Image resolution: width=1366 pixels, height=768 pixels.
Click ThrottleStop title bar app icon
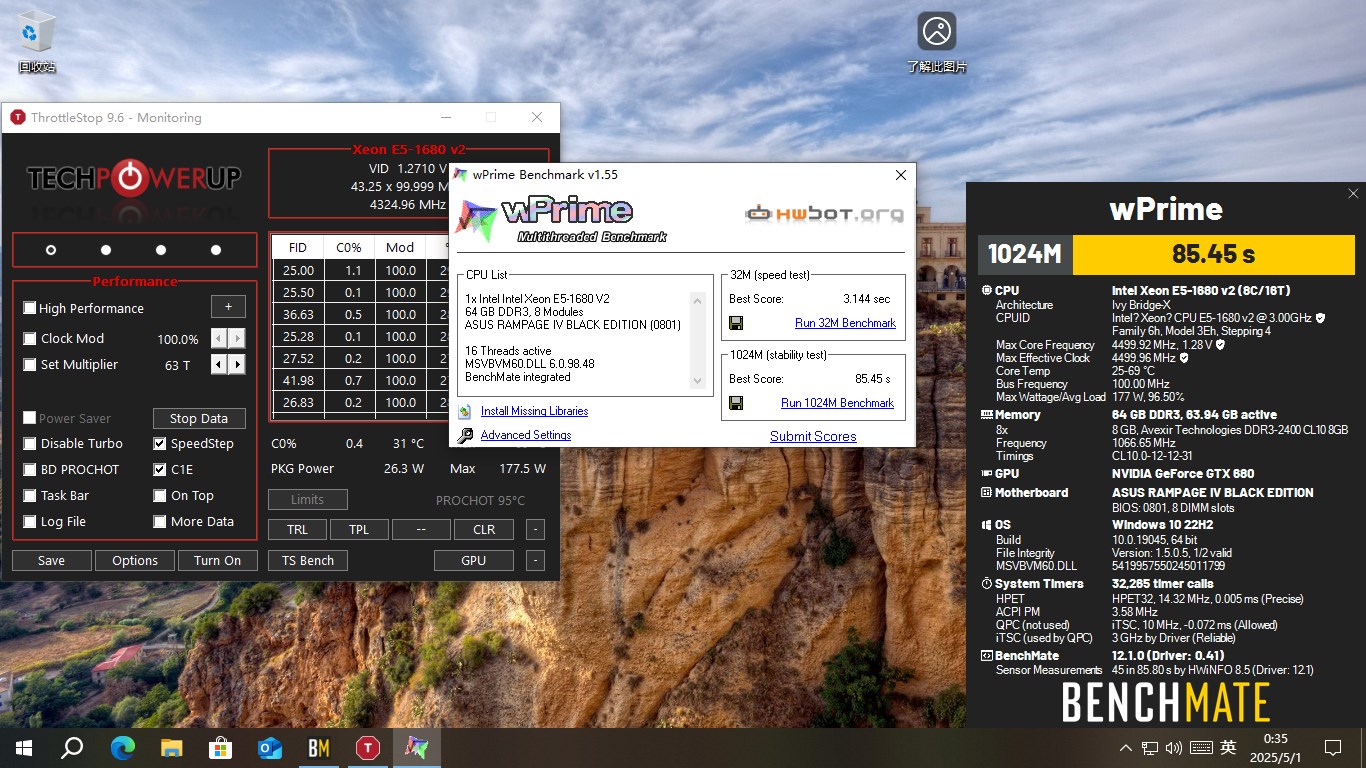pos(17,118)
